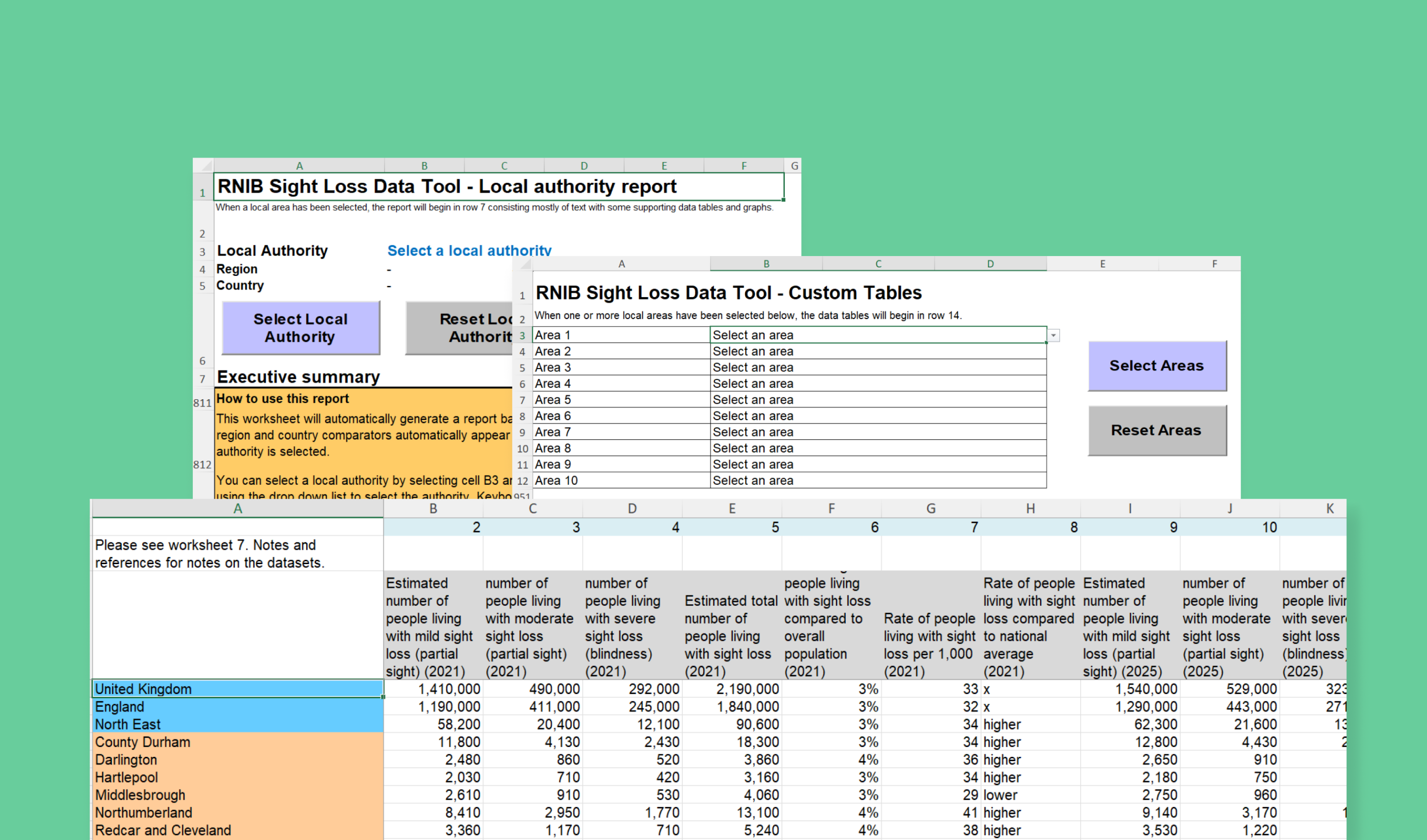Click Hartlepool 2025 mild sight loss 2,180
Screen dimensions: 1427x840
pyautogui.click(x=1130, y=777)
